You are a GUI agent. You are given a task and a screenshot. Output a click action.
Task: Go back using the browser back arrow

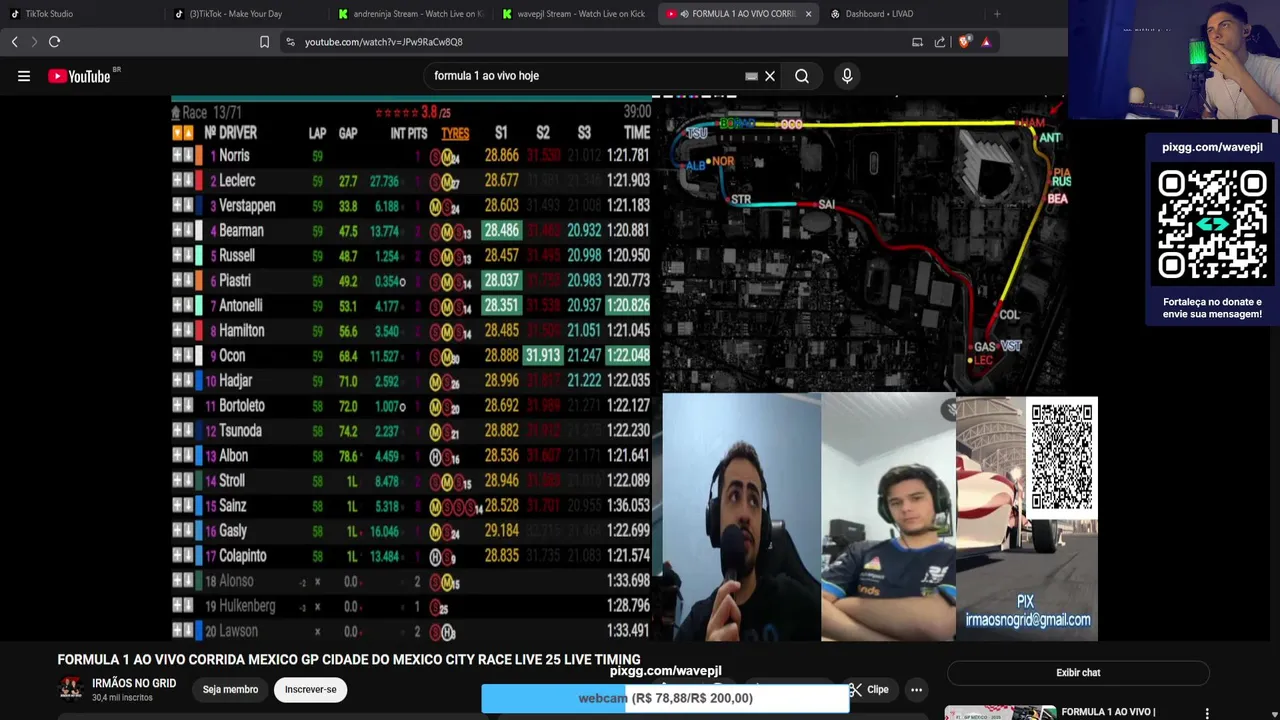[14, 42]
